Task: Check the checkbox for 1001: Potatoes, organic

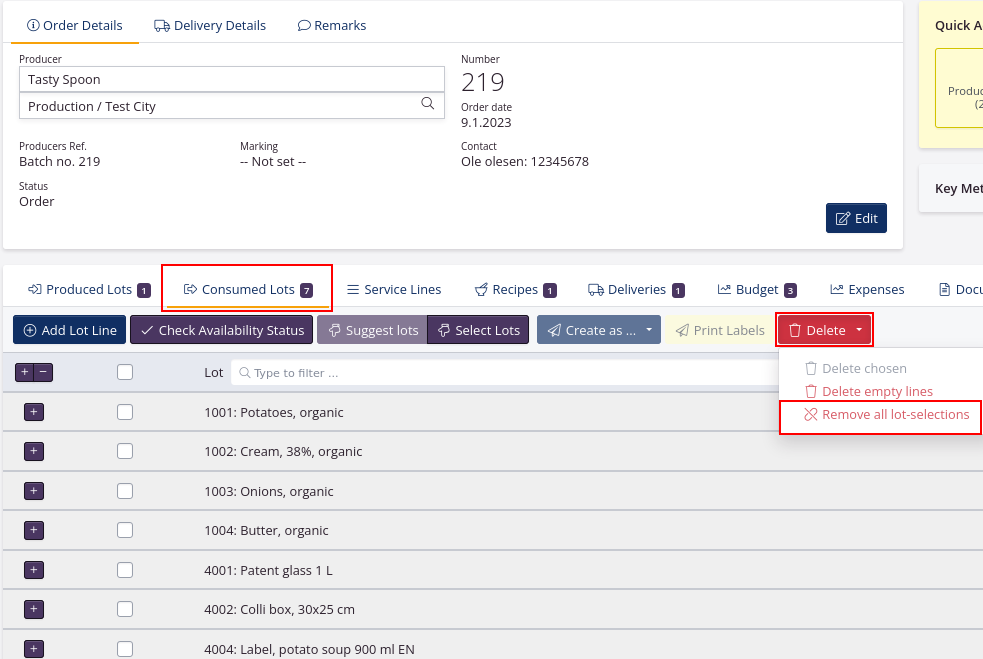Action: point(124,411)
